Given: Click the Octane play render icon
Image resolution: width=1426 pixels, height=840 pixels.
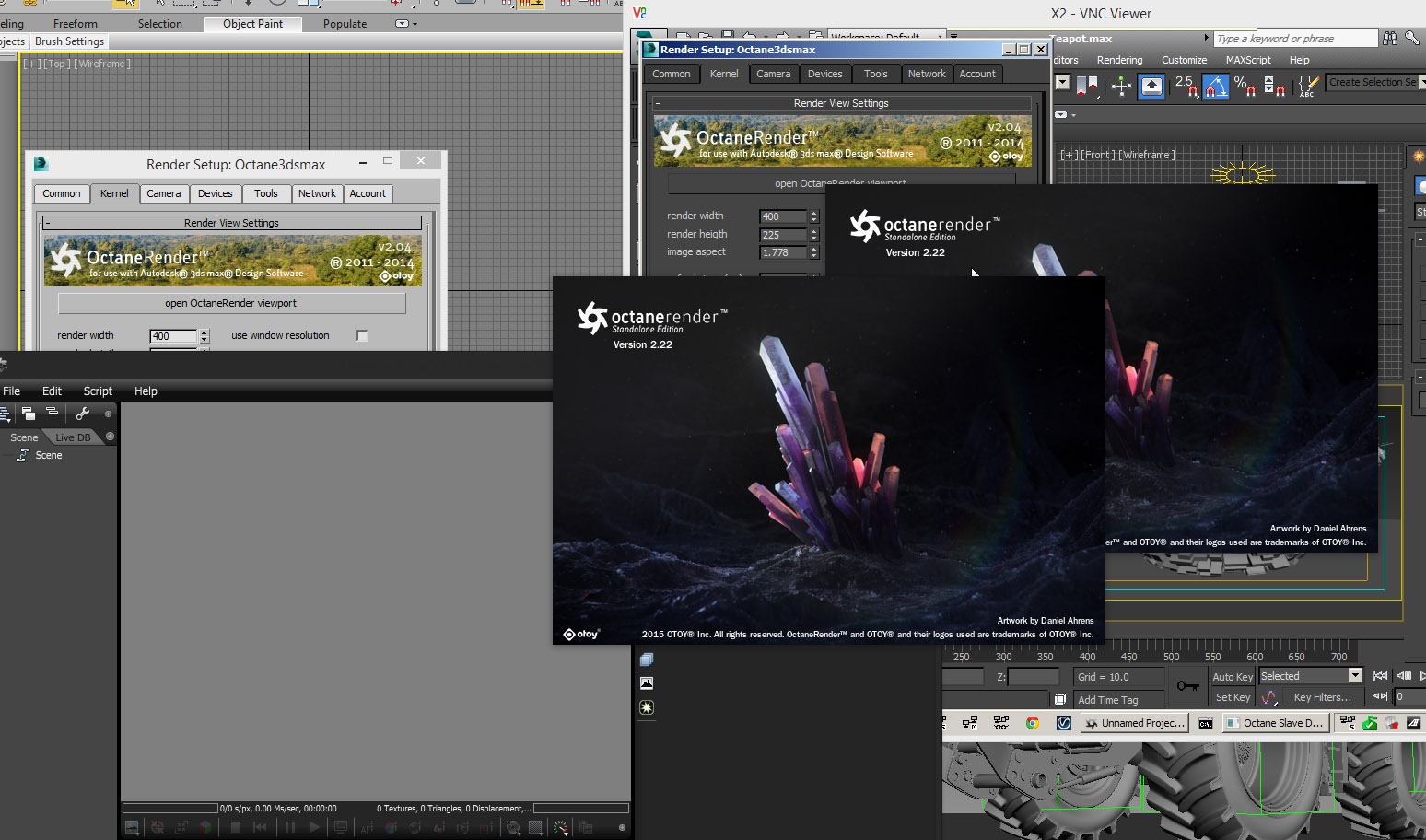Looking at the screenshot, I should pos(314,827).
